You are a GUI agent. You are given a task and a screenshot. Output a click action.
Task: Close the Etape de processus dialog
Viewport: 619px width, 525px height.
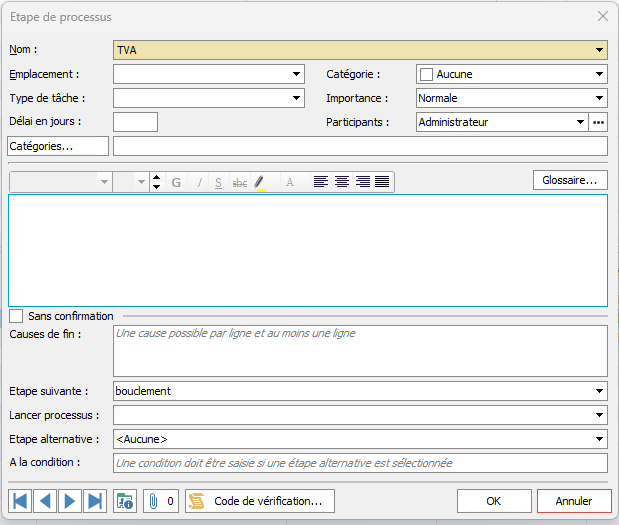[602, 17]
